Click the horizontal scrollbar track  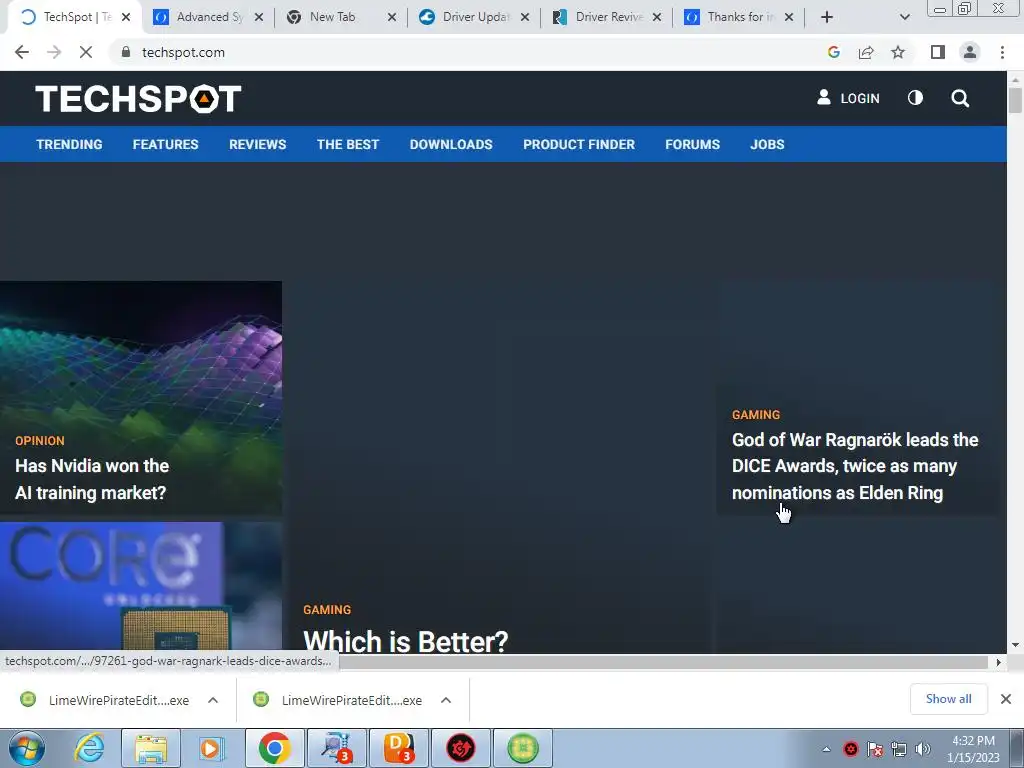pos(663,662)
